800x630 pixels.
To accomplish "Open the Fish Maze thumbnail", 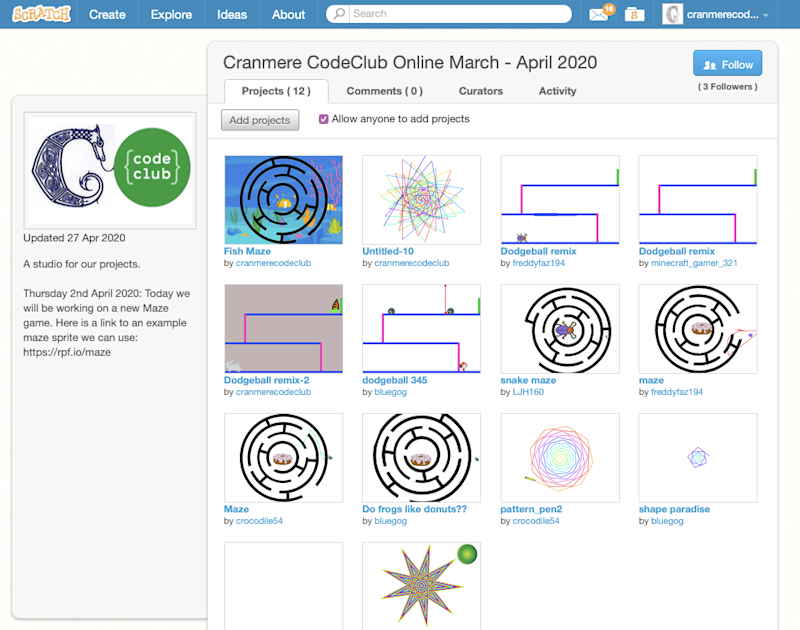I will 284,199.
